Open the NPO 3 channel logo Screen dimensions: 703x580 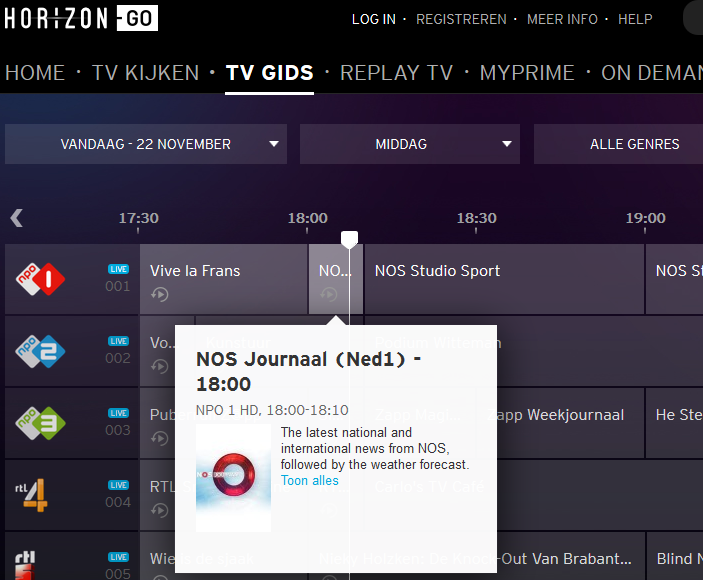click(40, 423)
